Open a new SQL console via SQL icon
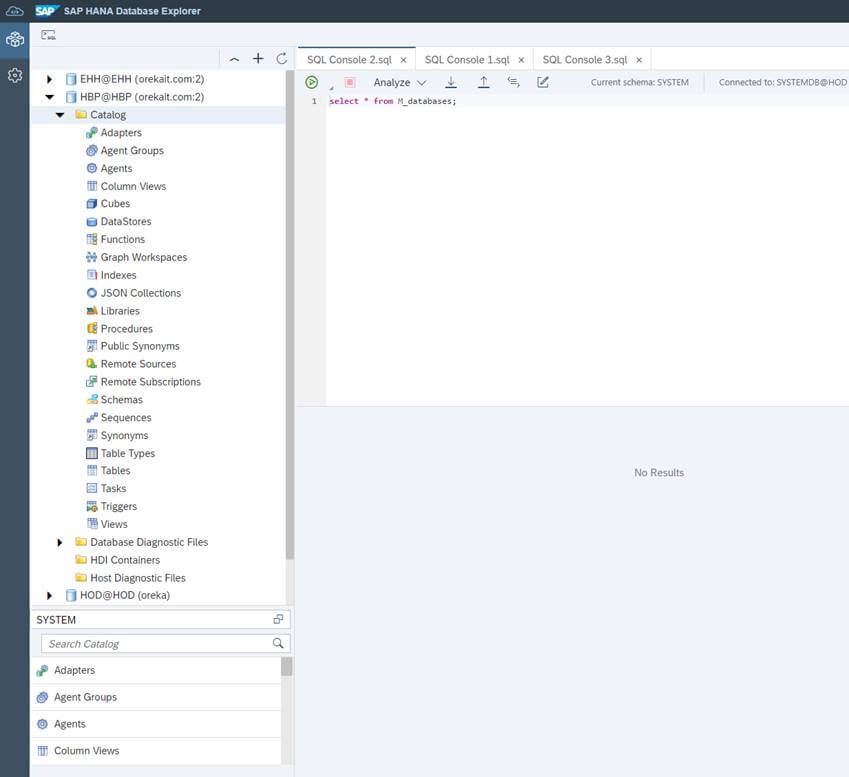The height and width of the screenshot is (777, 849). pyautogui.click(x=48, y=35)
